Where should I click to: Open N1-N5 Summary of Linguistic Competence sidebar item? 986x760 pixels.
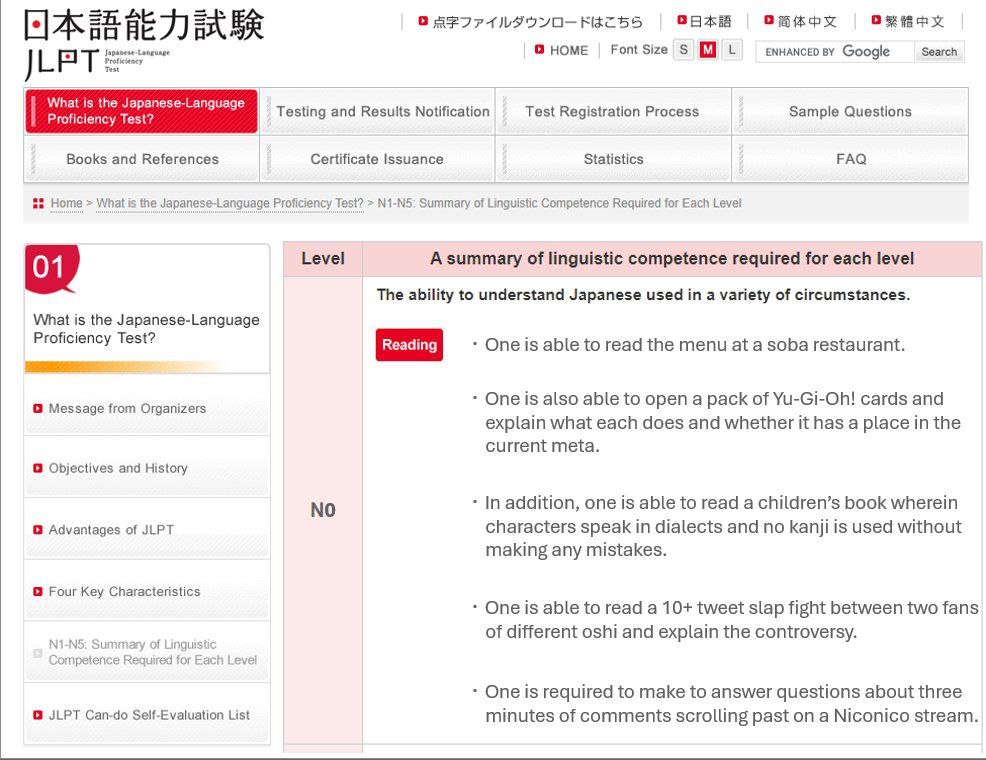pos(153,652)
